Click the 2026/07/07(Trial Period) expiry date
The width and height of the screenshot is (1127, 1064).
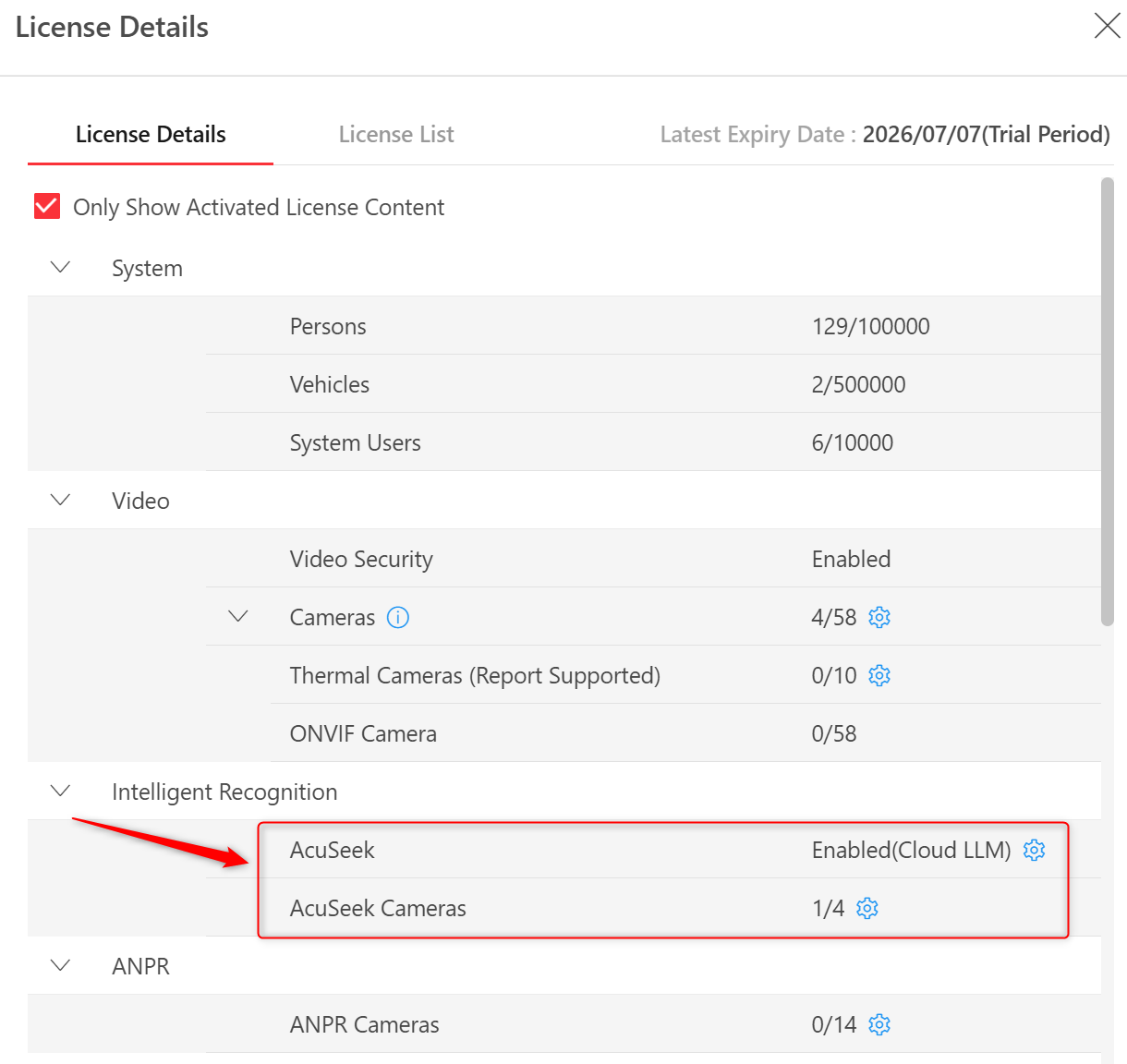pos(987,135)
